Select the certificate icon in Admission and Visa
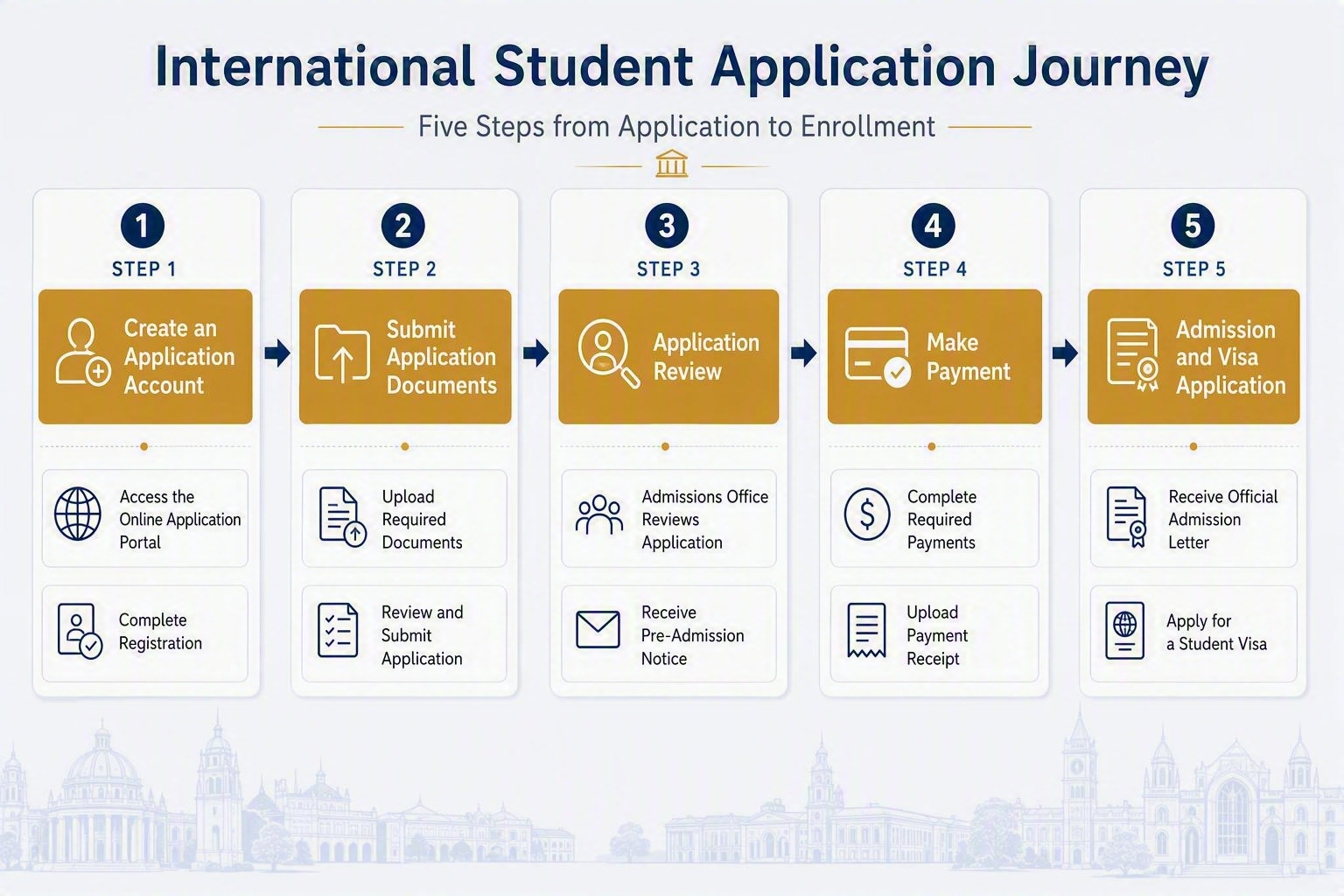This screenshot has width=1344, height=896. 1133,354
